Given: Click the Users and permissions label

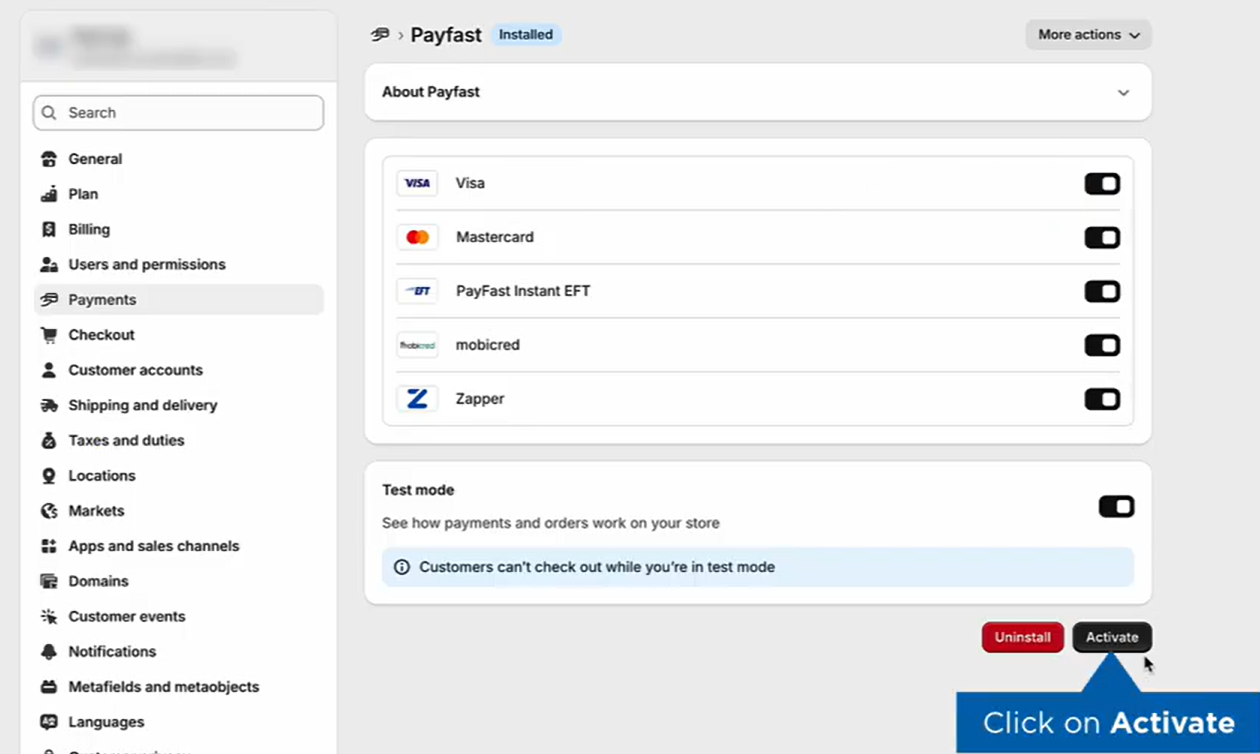Looking at the screenshot, I should pyautogui.click(x=147, y=264).
